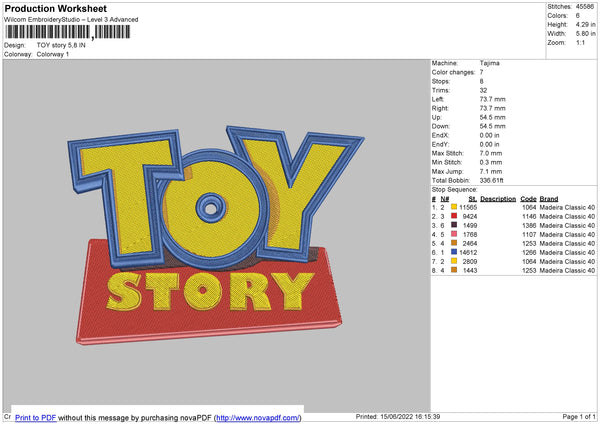Image resolution: width=600 pixels, height=424 pixels.
Task: Click the 'Production Worksheet' title
Action: (x=55, y=8)
